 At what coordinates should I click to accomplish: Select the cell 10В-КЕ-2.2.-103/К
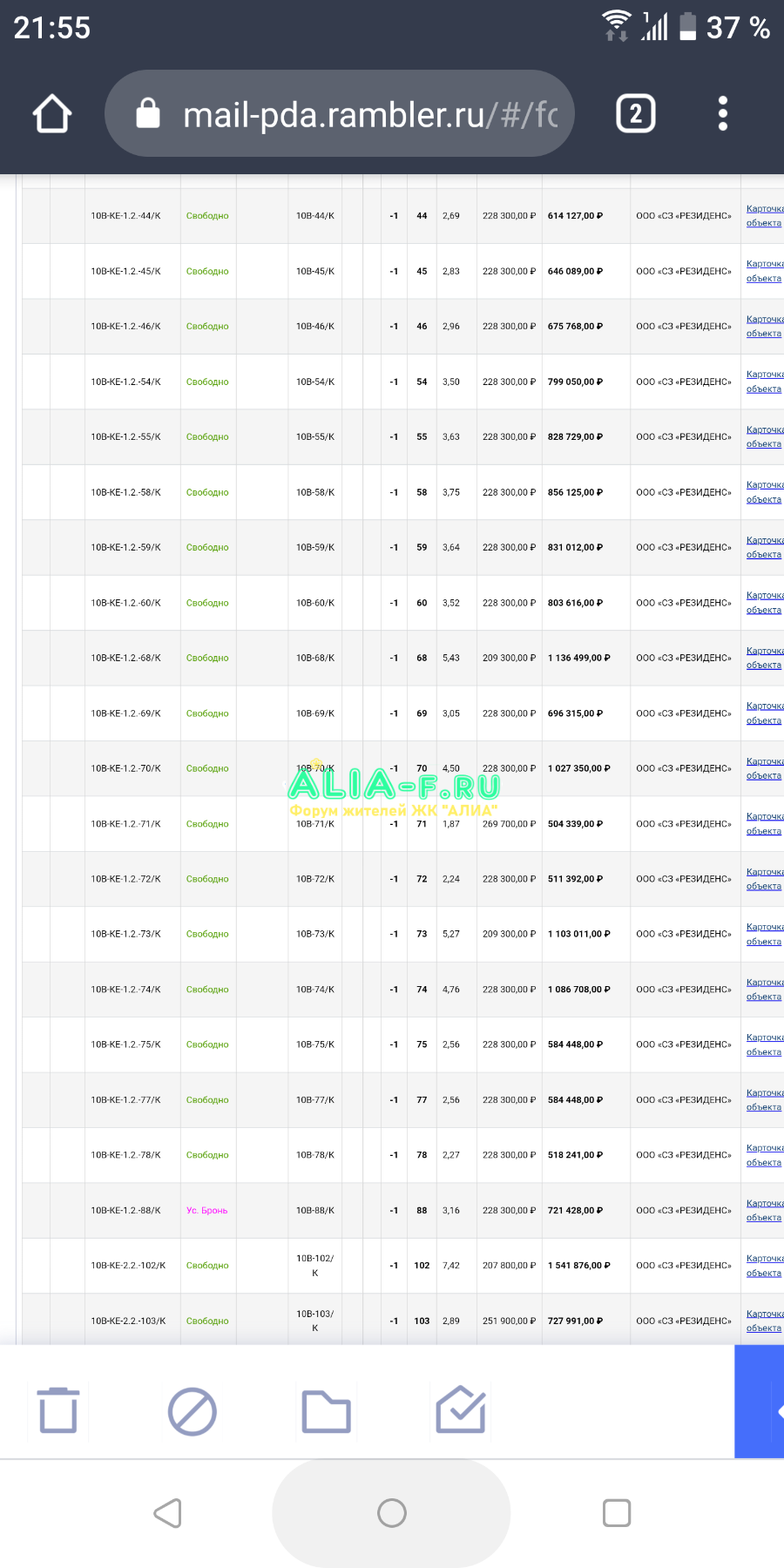[x=128, y=1321]
